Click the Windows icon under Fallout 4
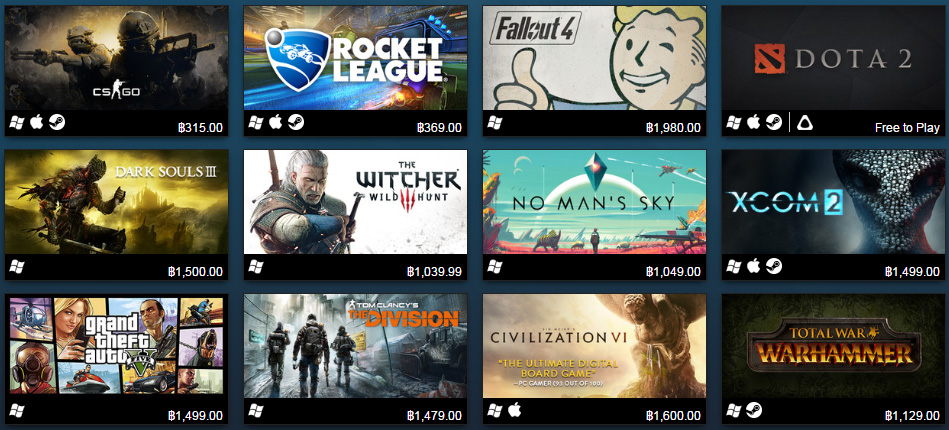949x430 pixels. (495, 123)
